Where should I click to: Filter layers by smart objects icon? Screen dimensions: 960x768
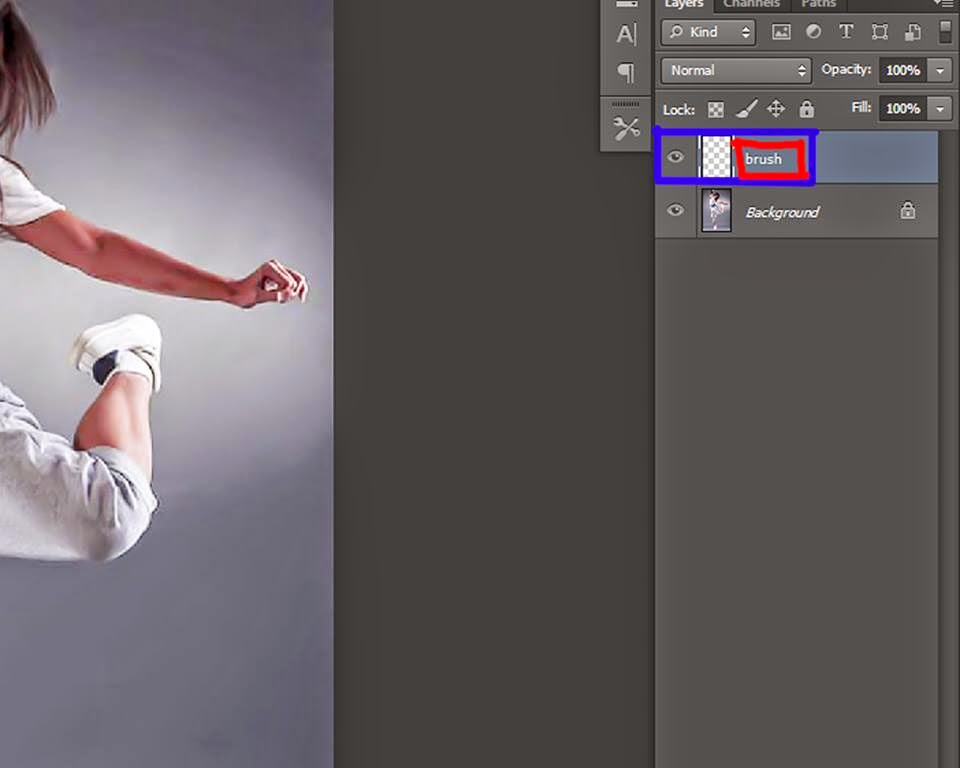click(912, 32)
